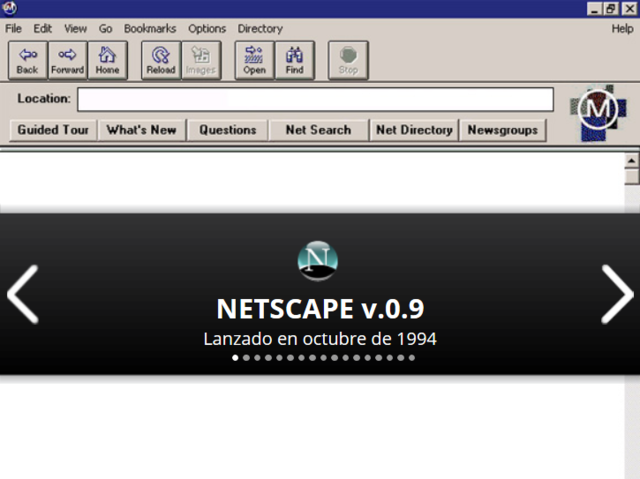Open the Help menu
Image resolution: width=640 pixels, height=479 pixels.
click(x=622, y=29)
